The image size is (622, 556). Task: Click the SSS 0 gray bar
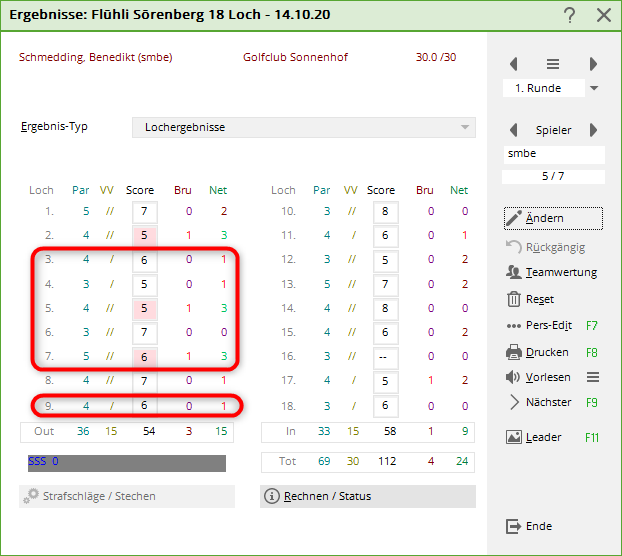tap(126, 462)
